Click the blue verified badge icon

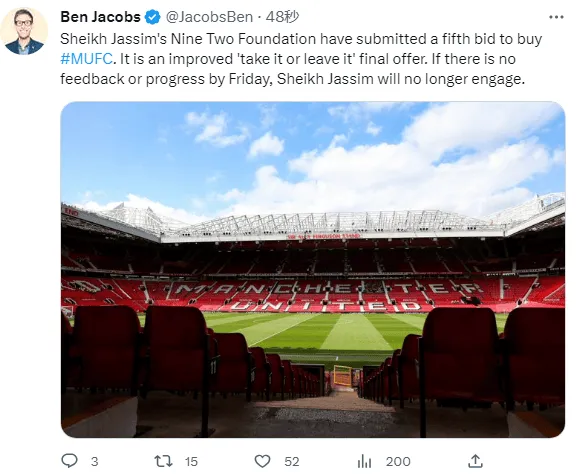(x=153, y=17)
